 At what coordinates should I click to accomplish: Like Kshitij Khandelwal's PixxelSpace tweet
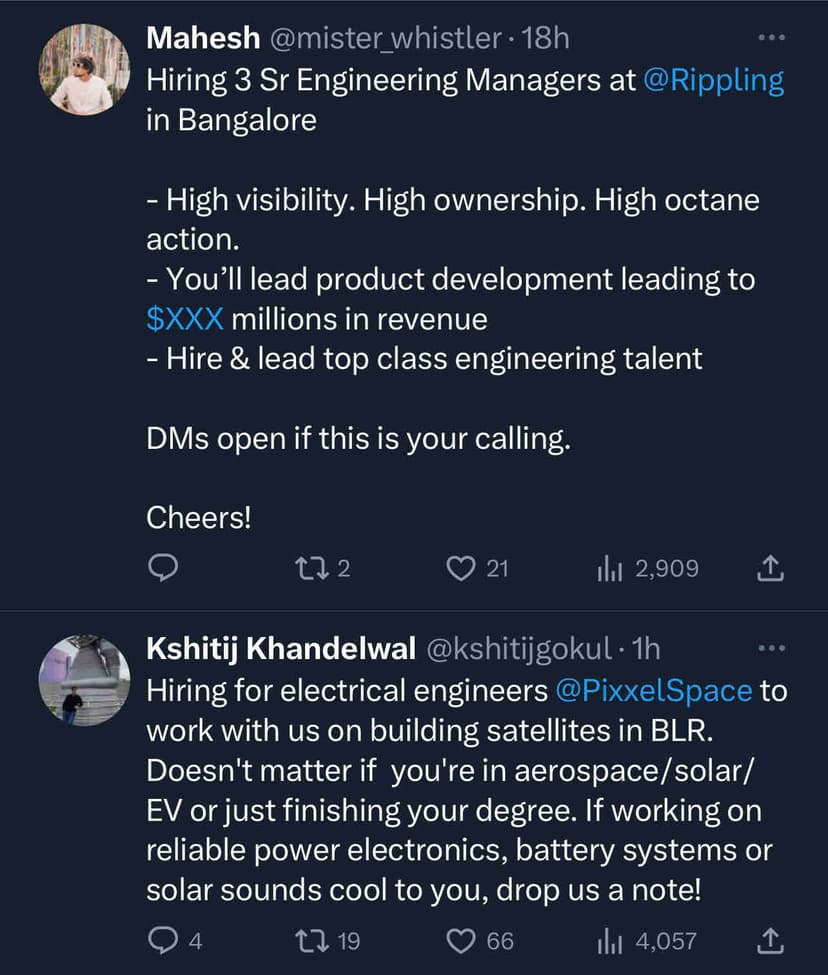pos(459,941)
